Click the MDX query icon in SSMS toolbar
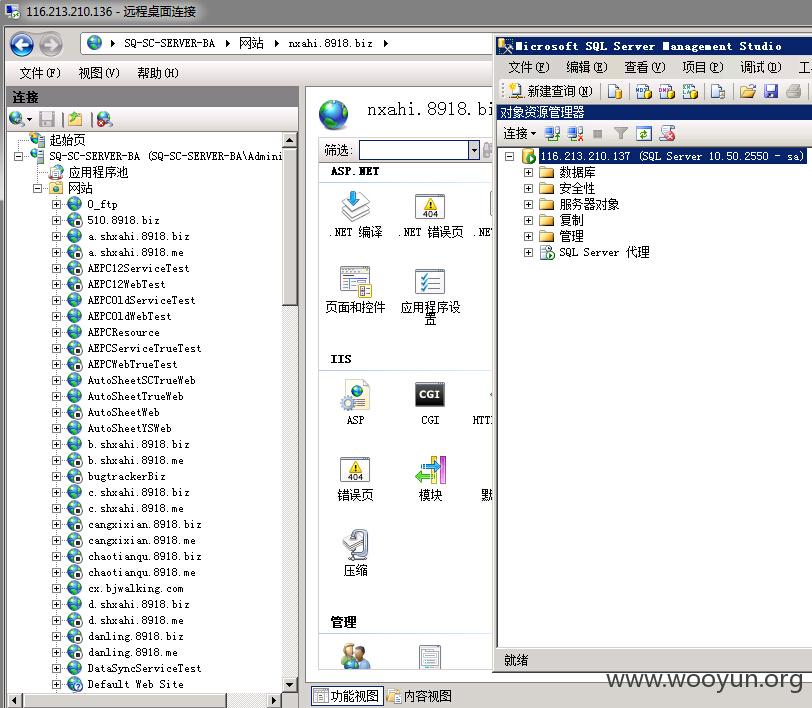This screenshot has height=708, width=812. 644,92
